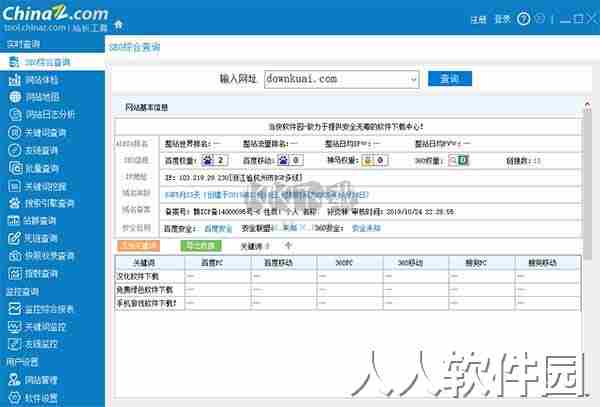Click the home icon beside the logo
The width and height of the screenshot is (600, 407).
119,24
